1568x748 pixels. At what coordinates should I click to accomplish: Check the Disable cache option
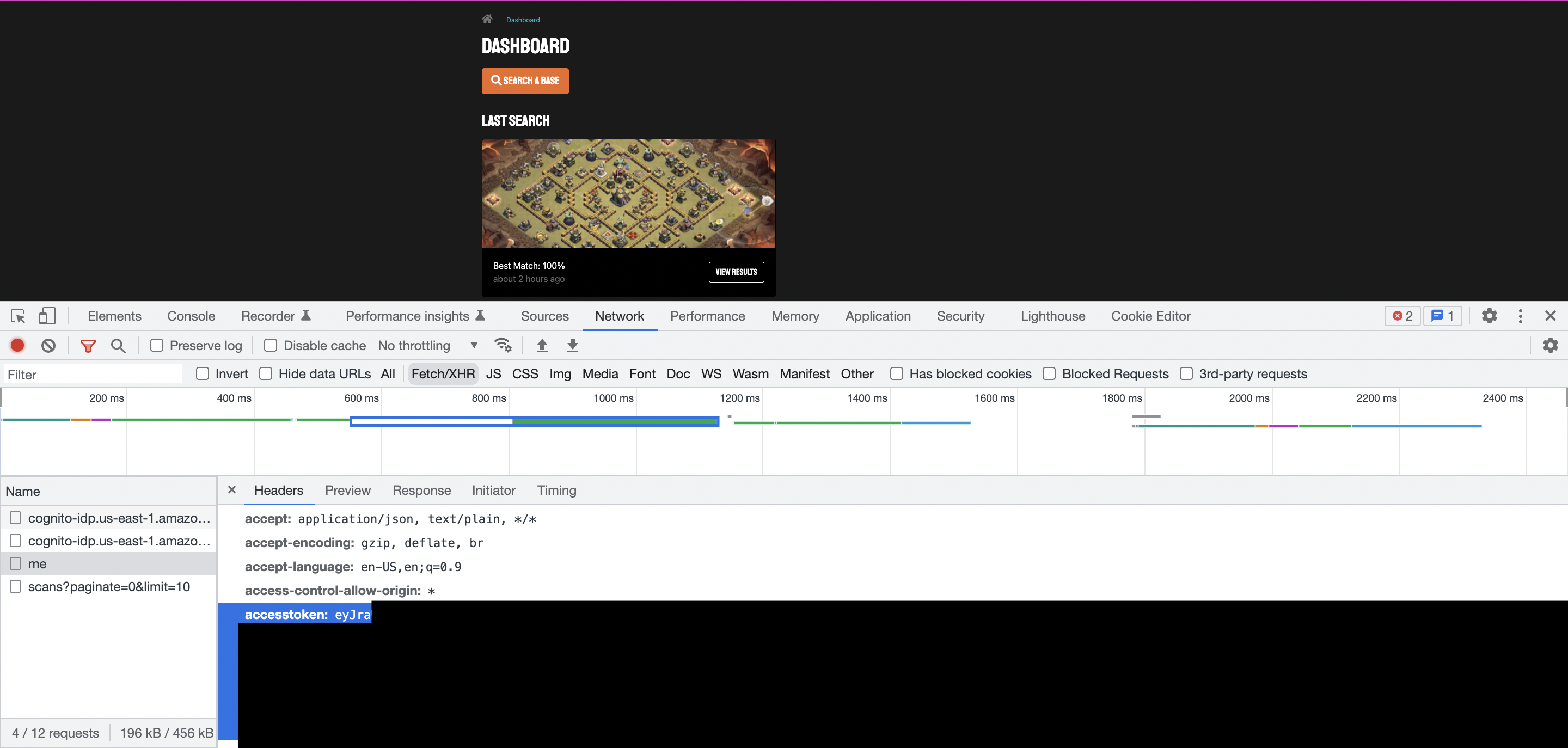(271, 346)
